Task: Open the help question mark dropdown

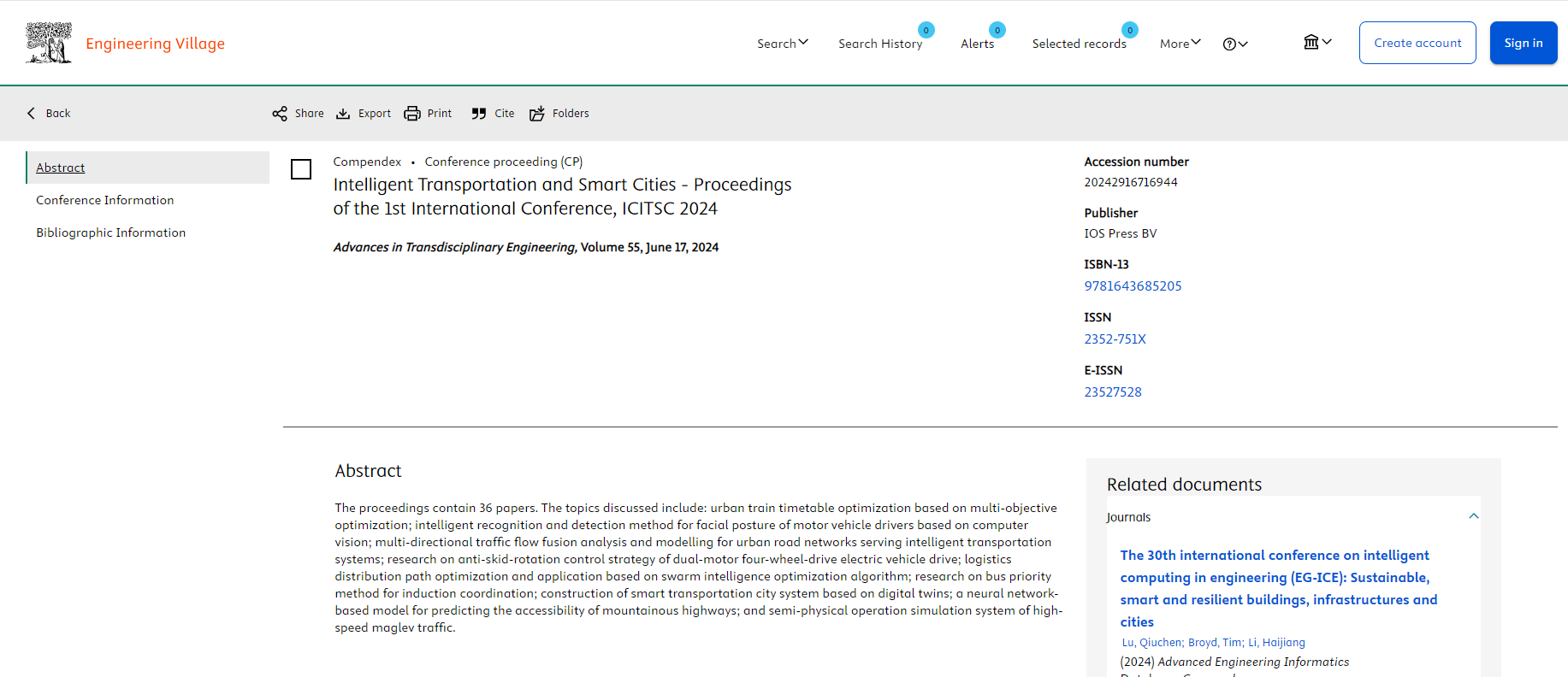Action: click(x=1234, y=44)
